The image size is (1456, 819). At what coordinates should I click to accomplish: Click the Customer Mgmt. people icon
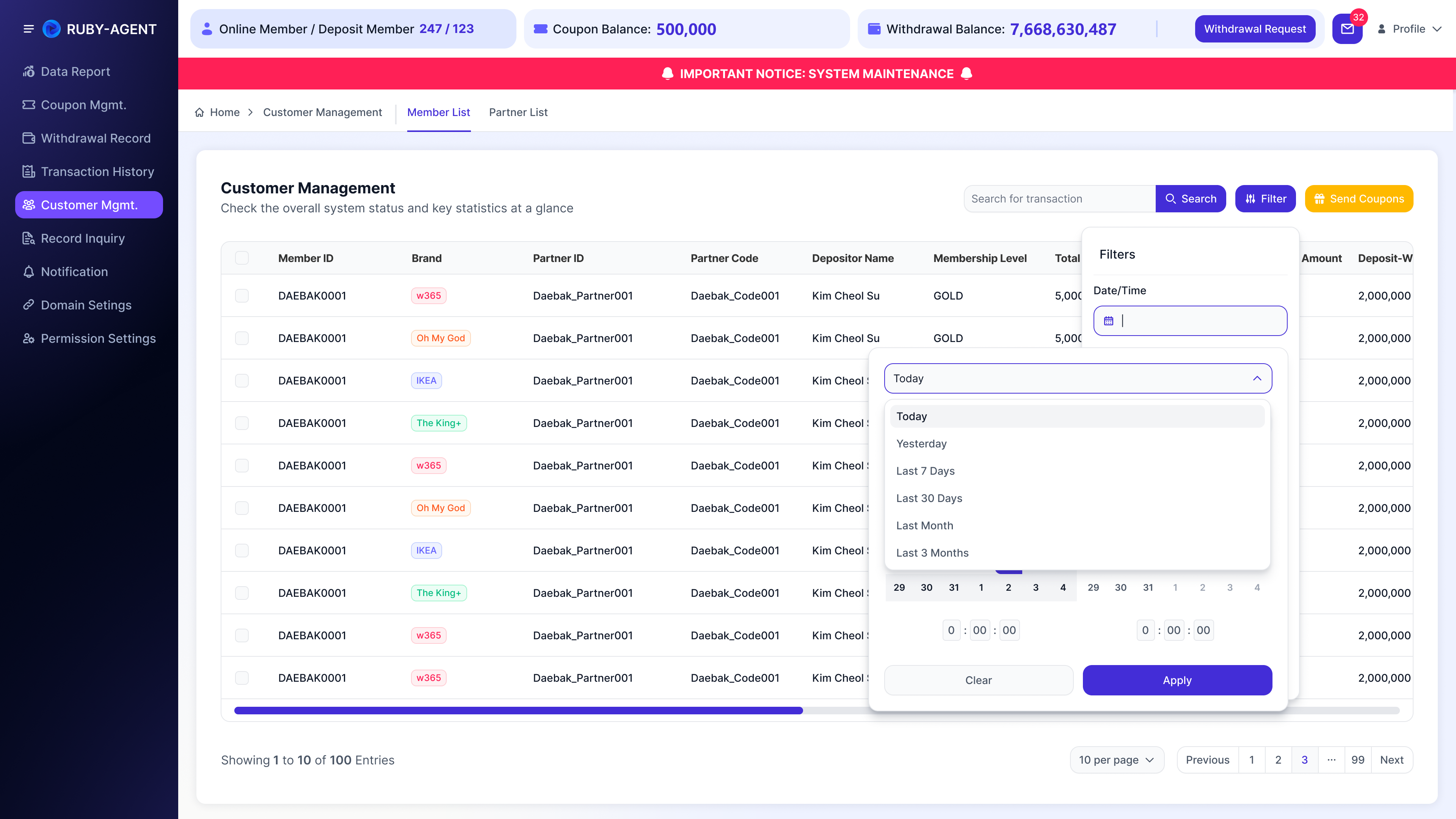tap(29, 205)
